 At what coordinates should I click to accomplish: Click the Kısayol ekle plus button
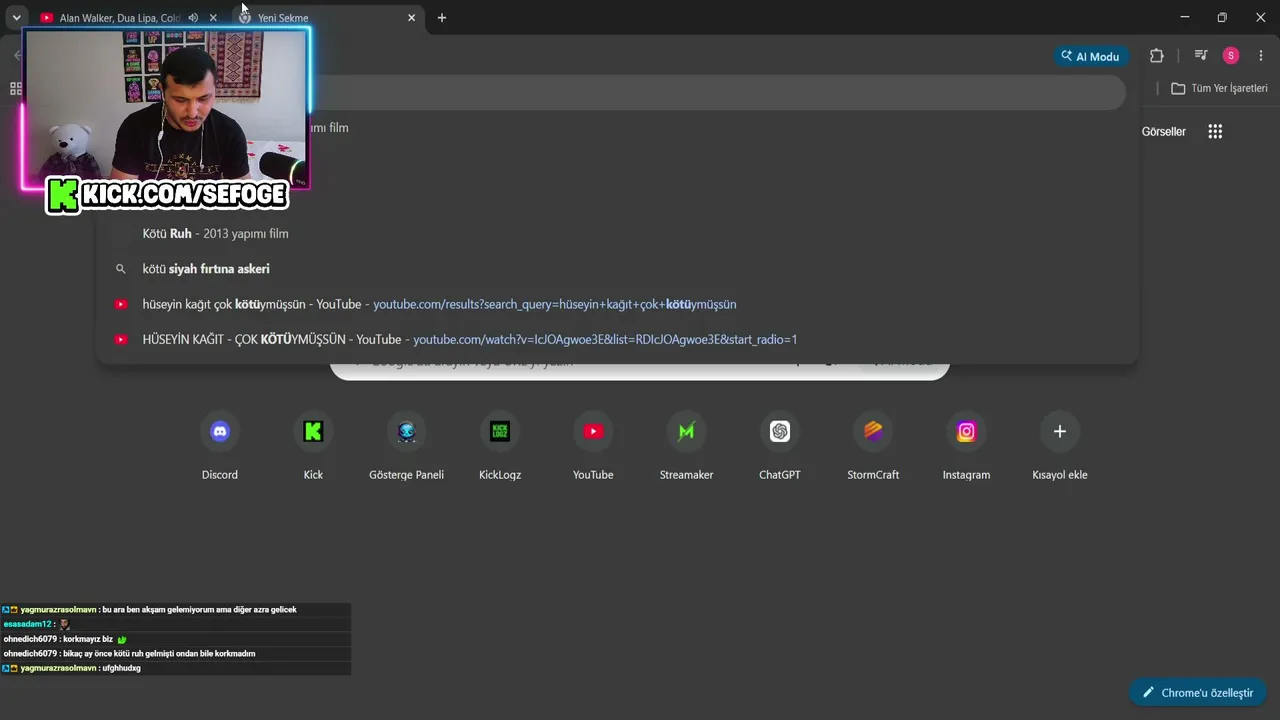pyautogui.click(x=1060, y=431)
